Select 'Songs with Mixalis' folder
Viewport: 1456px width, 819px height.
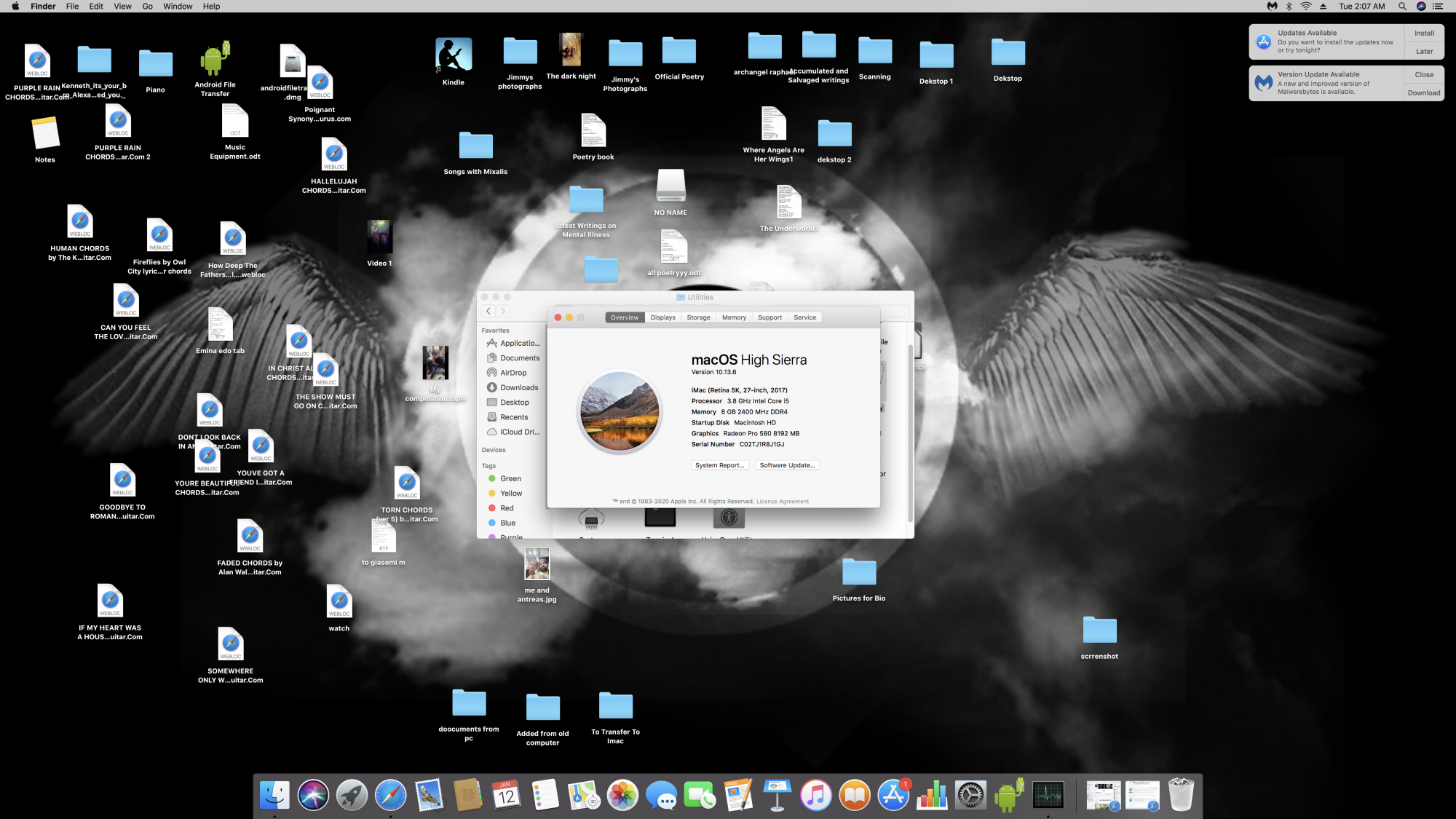(x=475, y=146)
